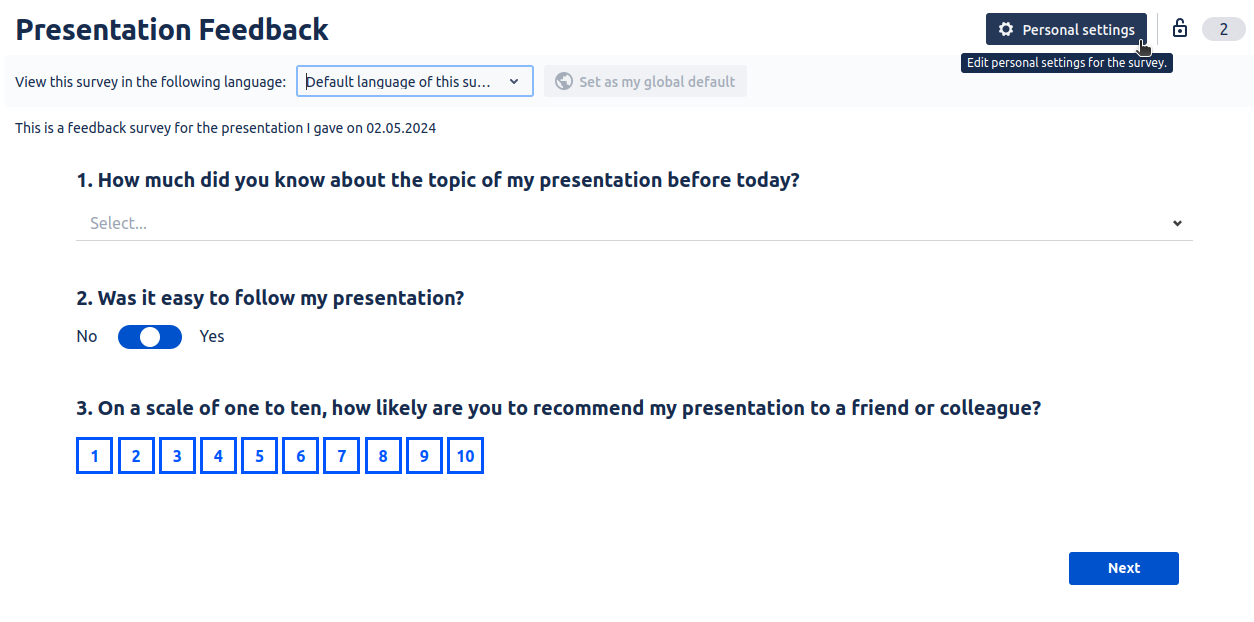Select rating 2 on recommendation scale
This screenshot has height=622, width=1254.
[x=136, y=457]
